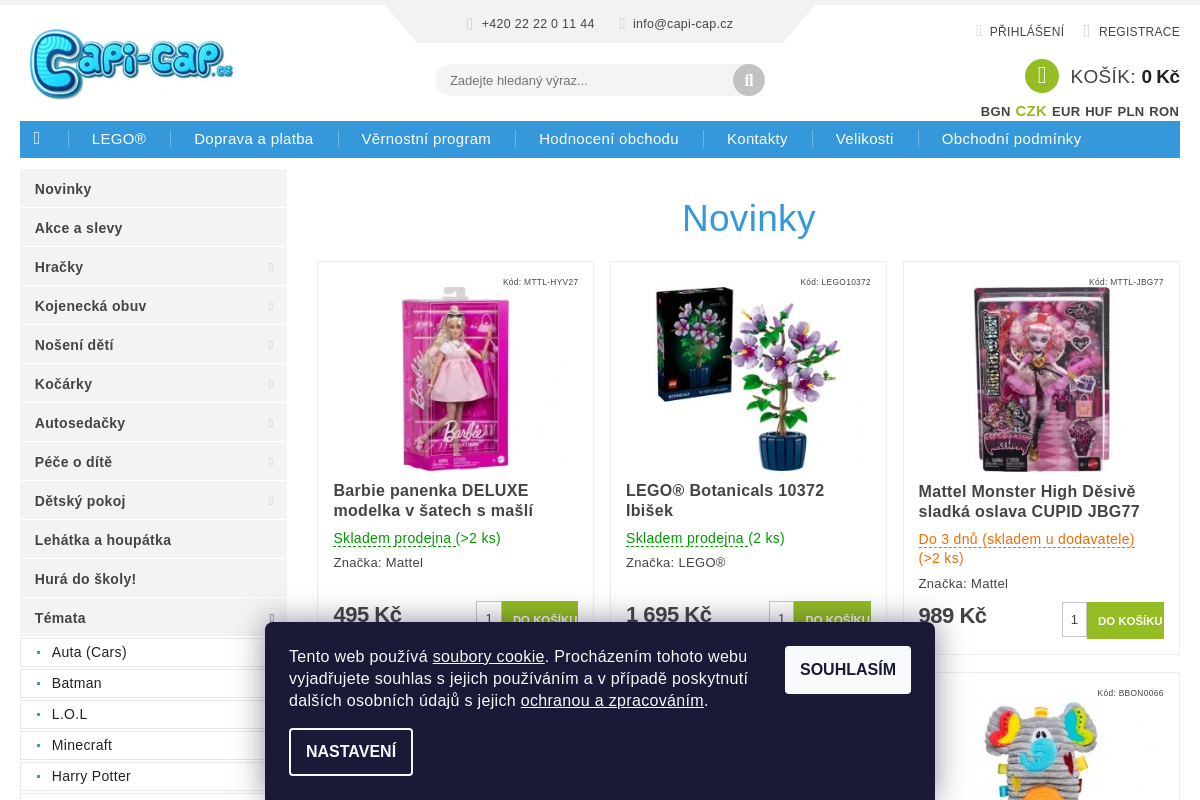Click the Capi-cap logo
This screenshot has height=800, width=1200.
(x=131, y=63)
